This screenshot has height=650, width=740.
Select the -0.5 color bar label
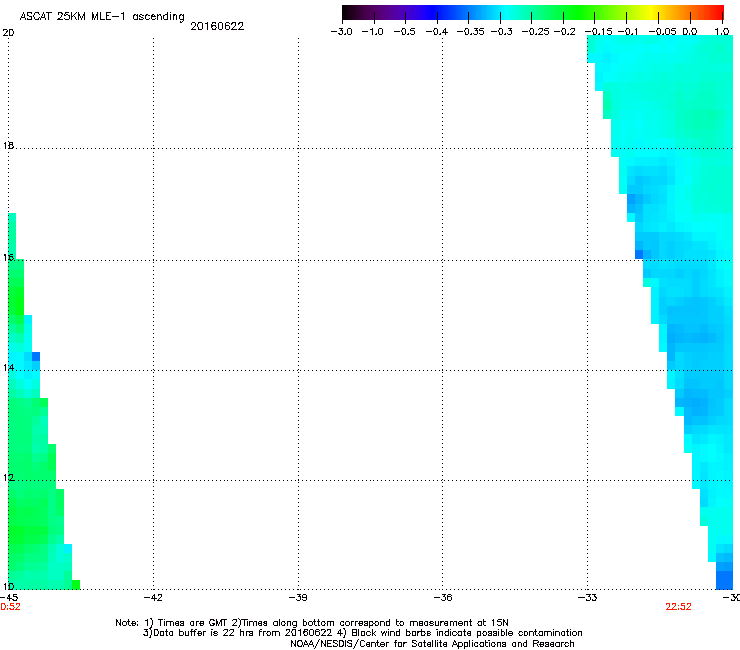(x=404, y=32)
